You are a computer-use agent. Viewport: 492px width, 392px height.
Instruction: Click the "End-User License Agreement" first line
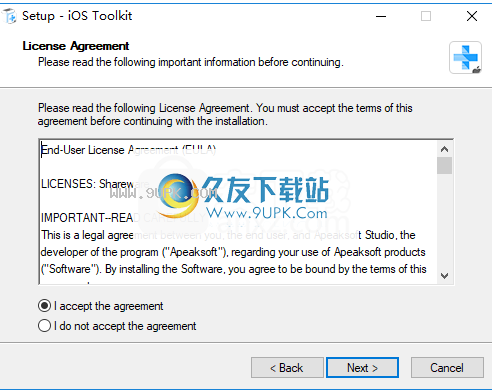128,150
